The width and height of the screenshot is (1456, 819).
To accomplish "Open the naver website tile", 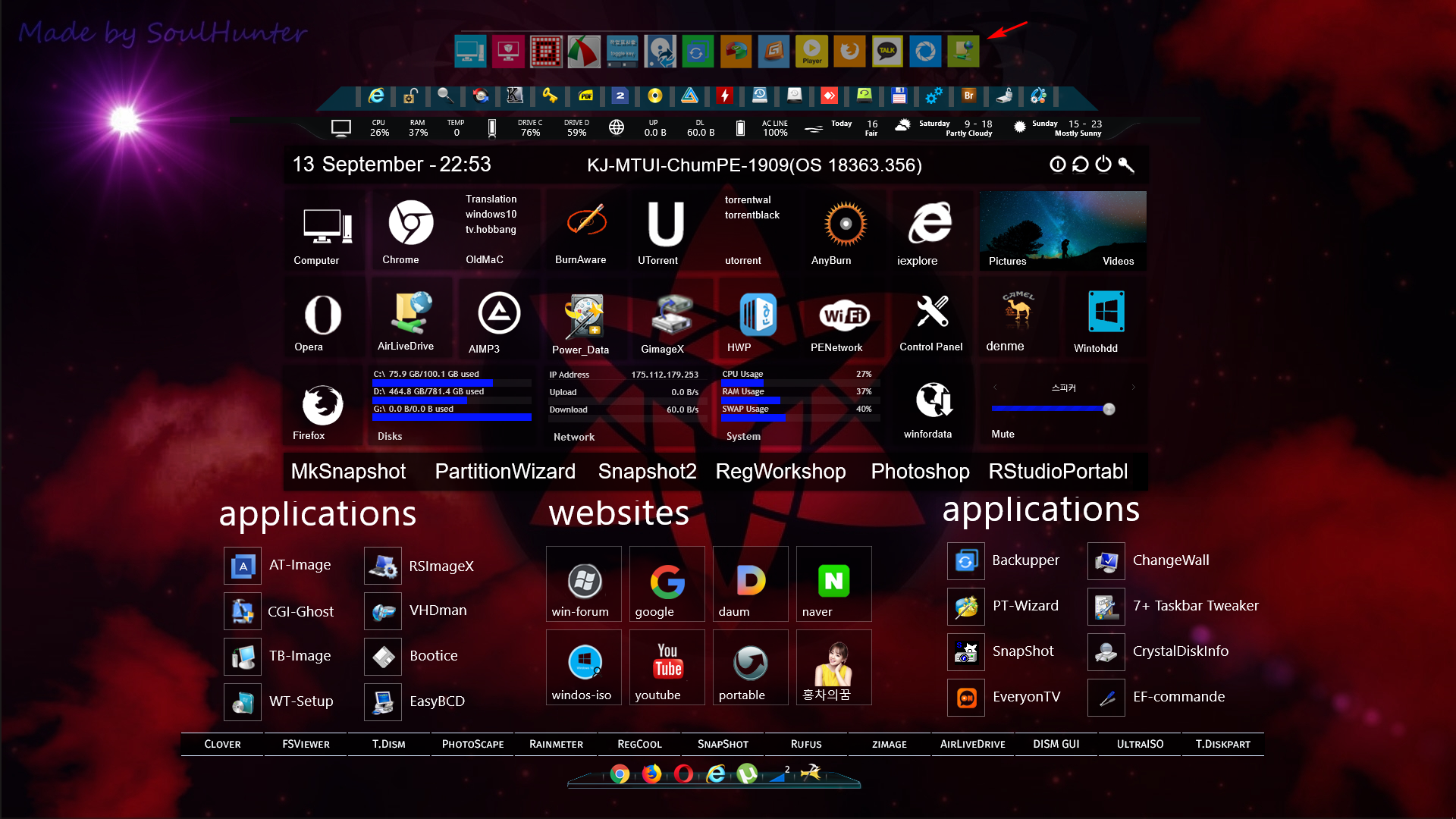I will point(834,584).
